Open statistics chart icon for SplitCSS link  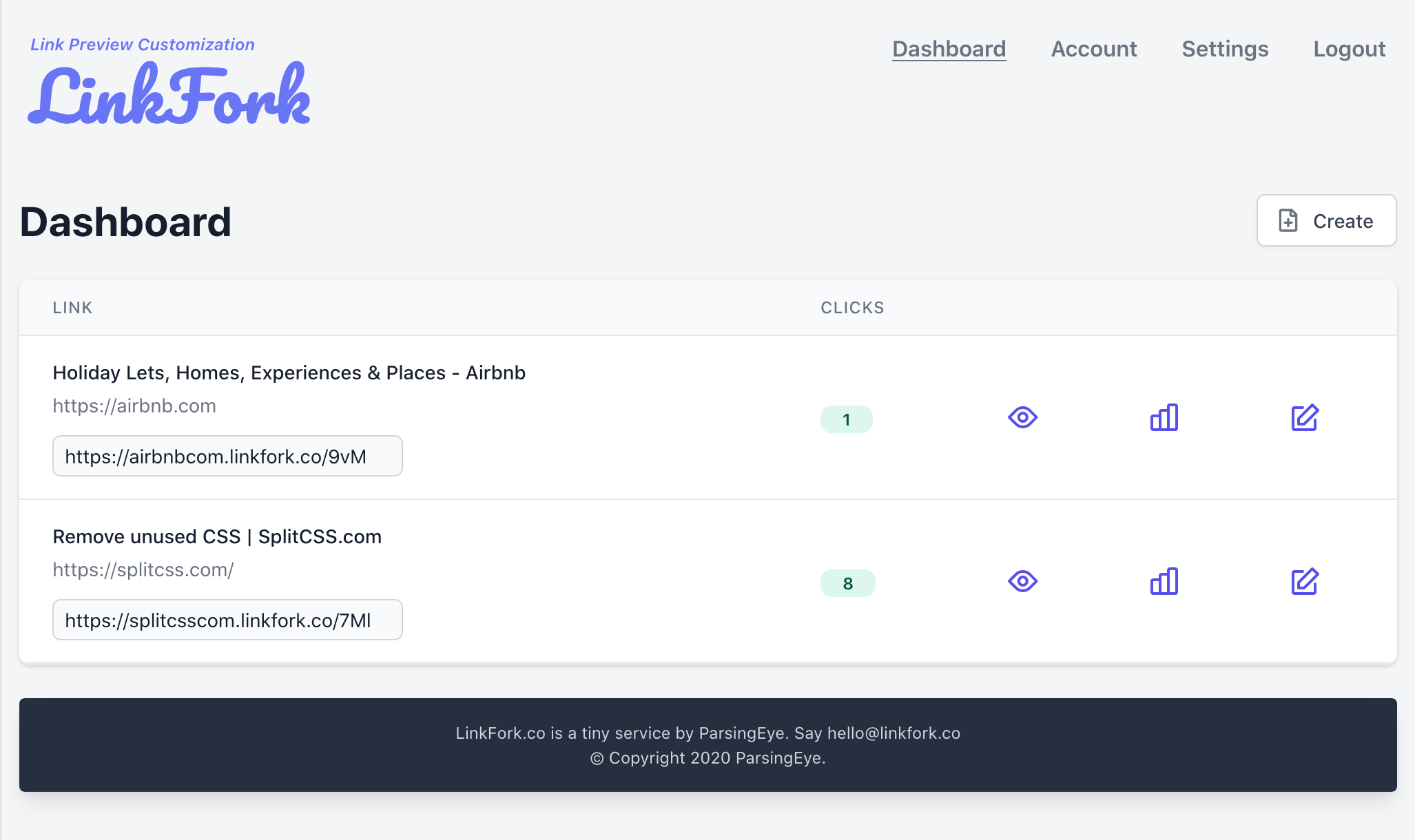[1164, 581]
